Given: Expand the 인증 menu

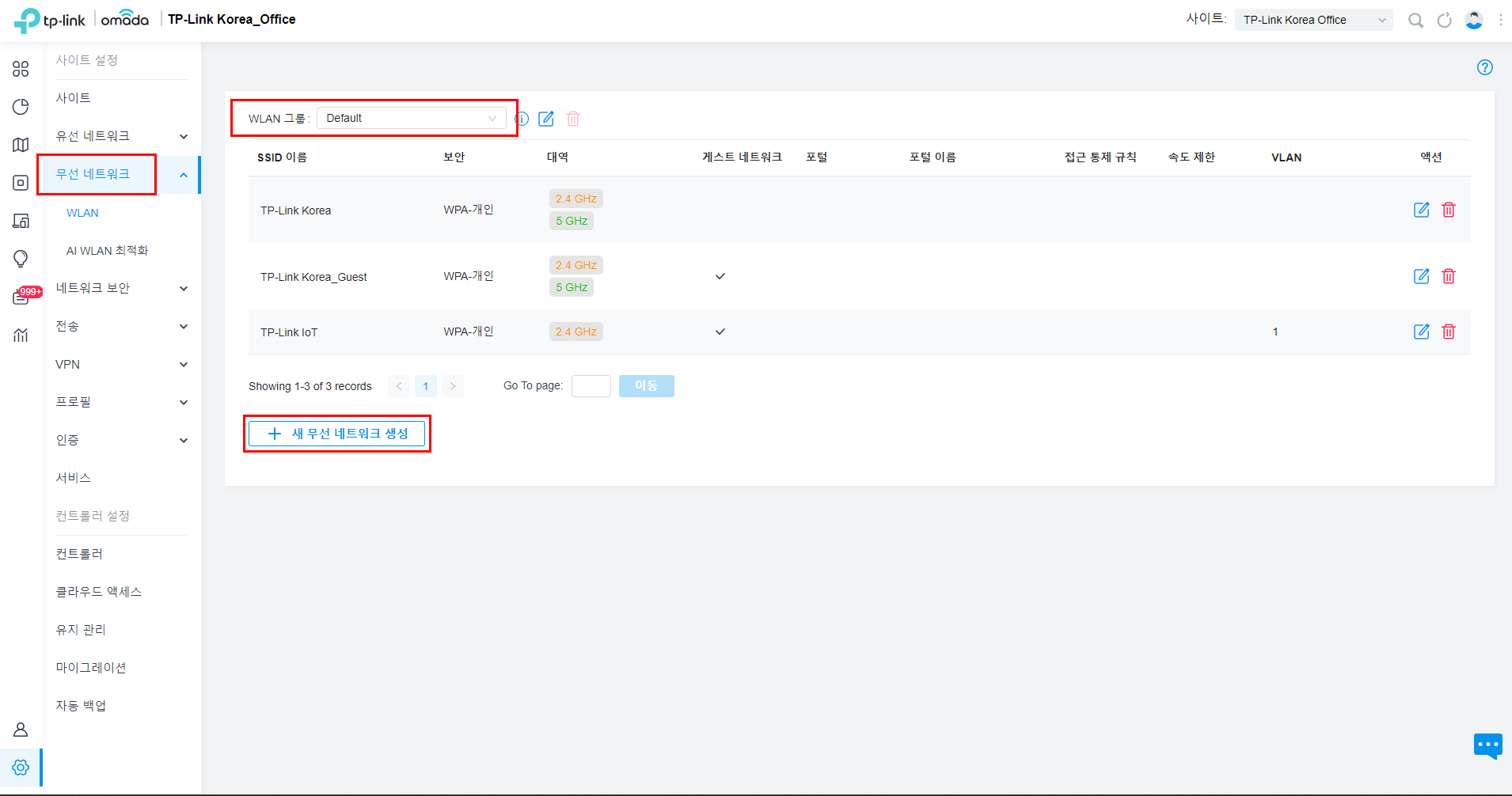Looking at the screenshot, I should coord(122,440).
